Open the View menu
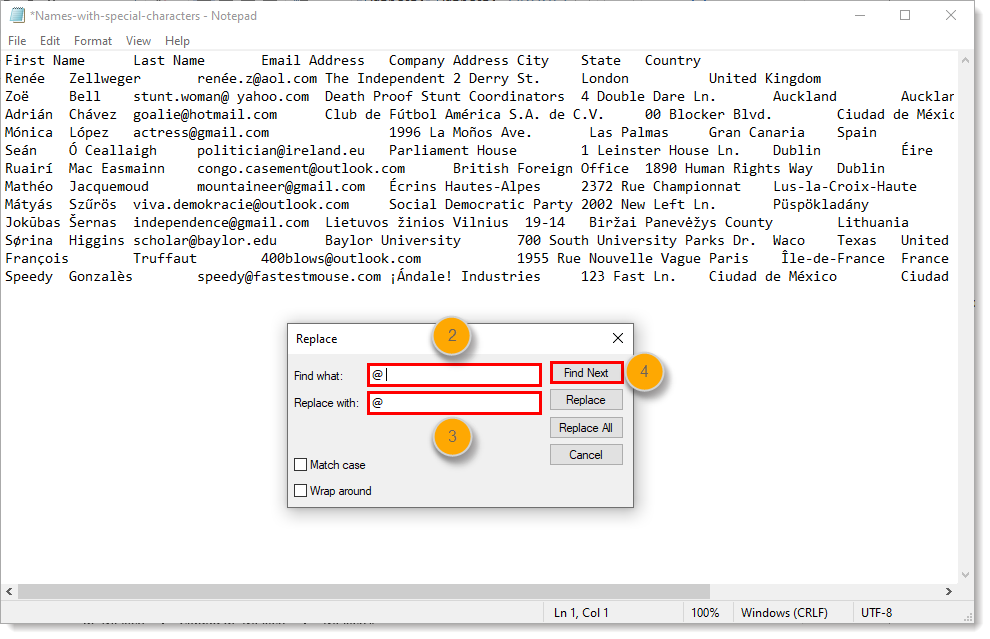 [138, 41]
